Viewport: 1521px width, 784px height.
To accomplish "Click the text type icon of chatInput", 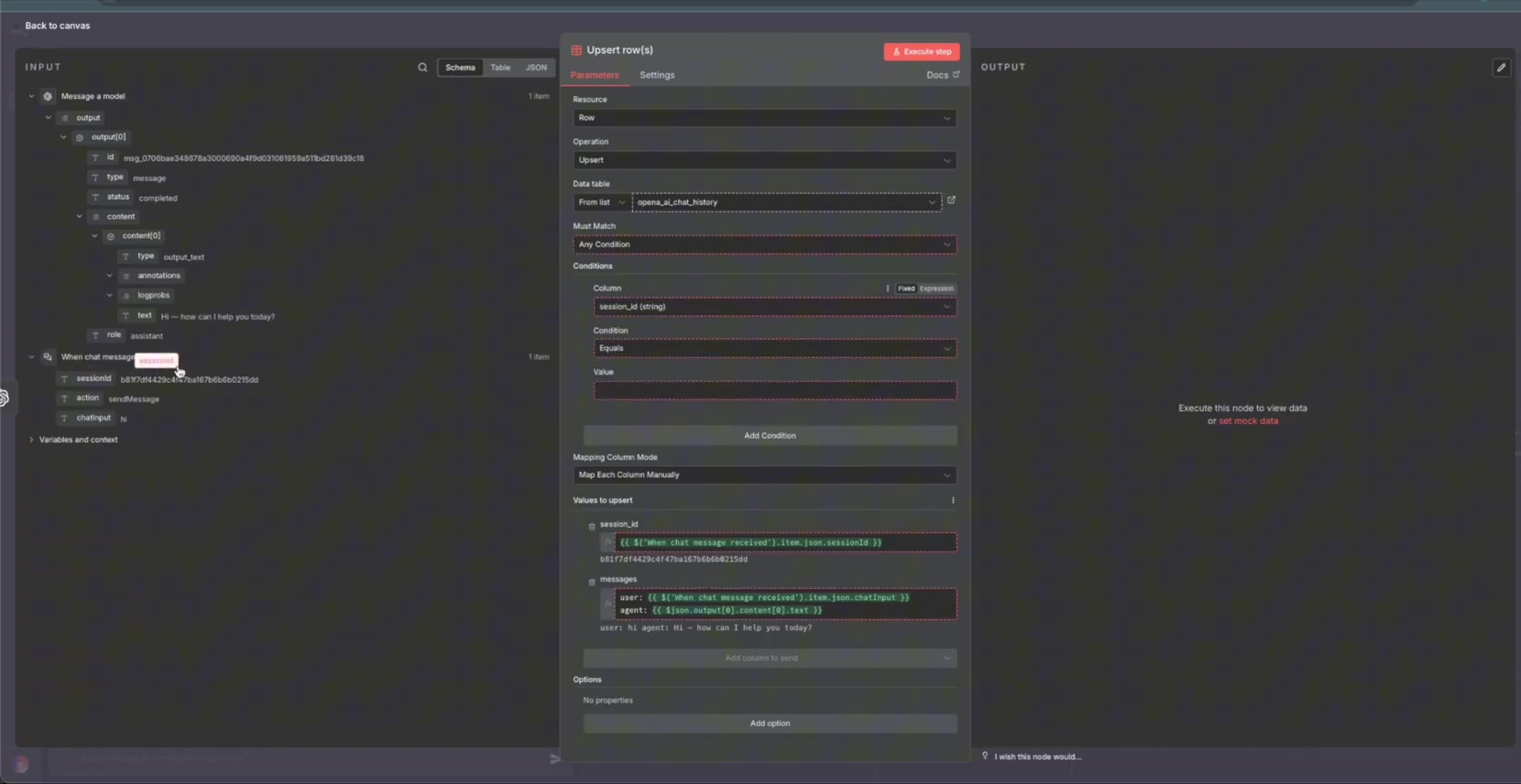I will 64,419.
